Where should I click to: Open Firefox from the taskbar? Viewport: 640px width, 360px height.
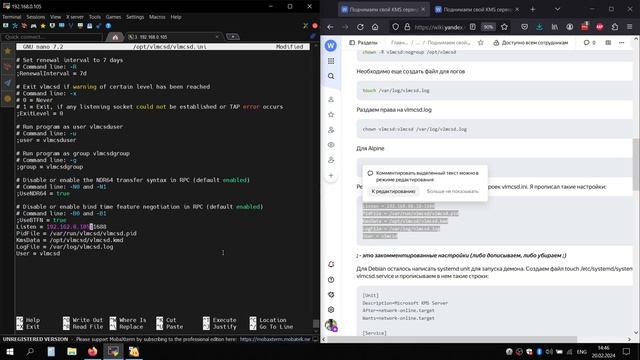tap(92, 351)
